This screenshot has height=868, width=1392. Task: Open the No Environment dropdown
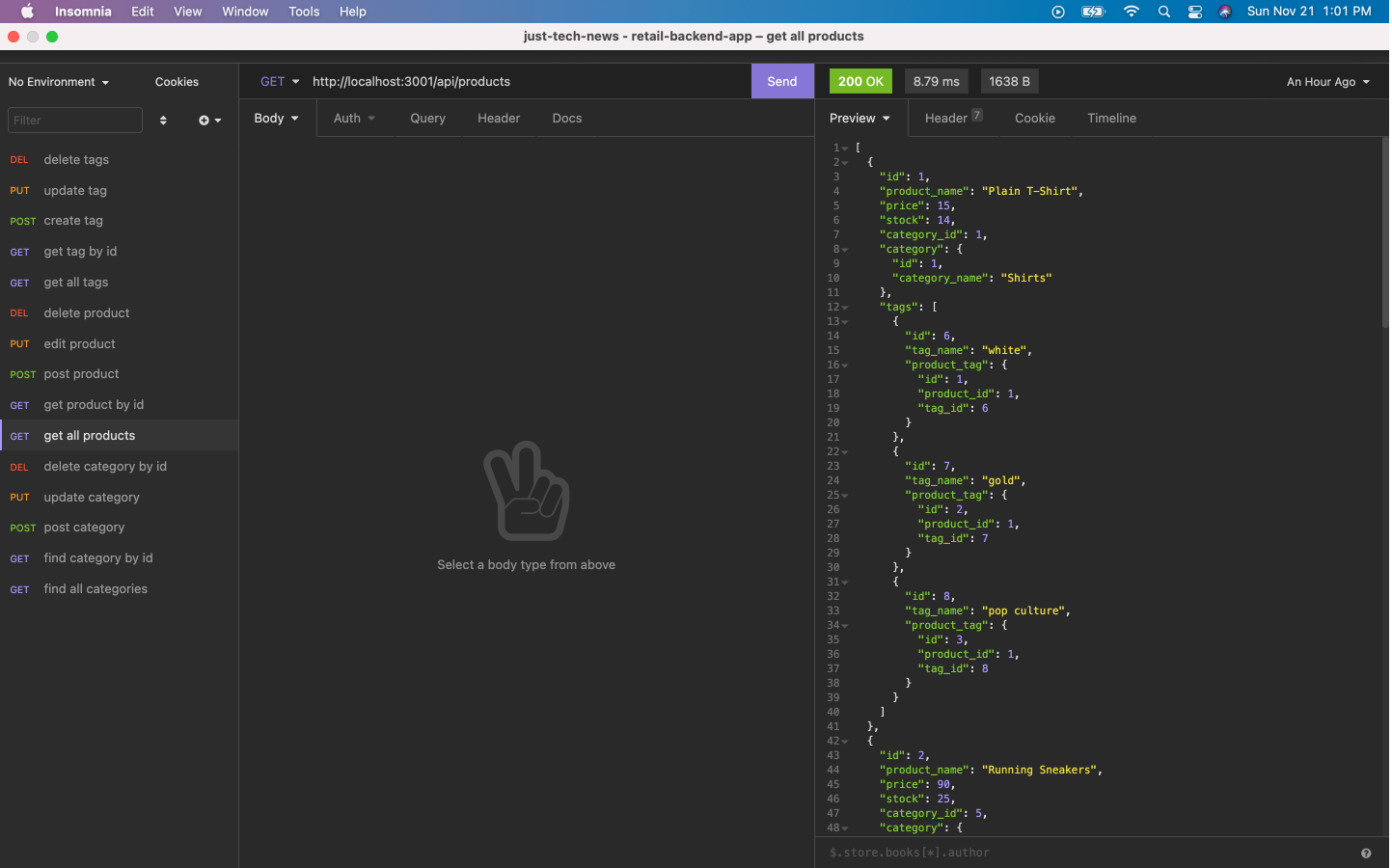coord(59,82)
